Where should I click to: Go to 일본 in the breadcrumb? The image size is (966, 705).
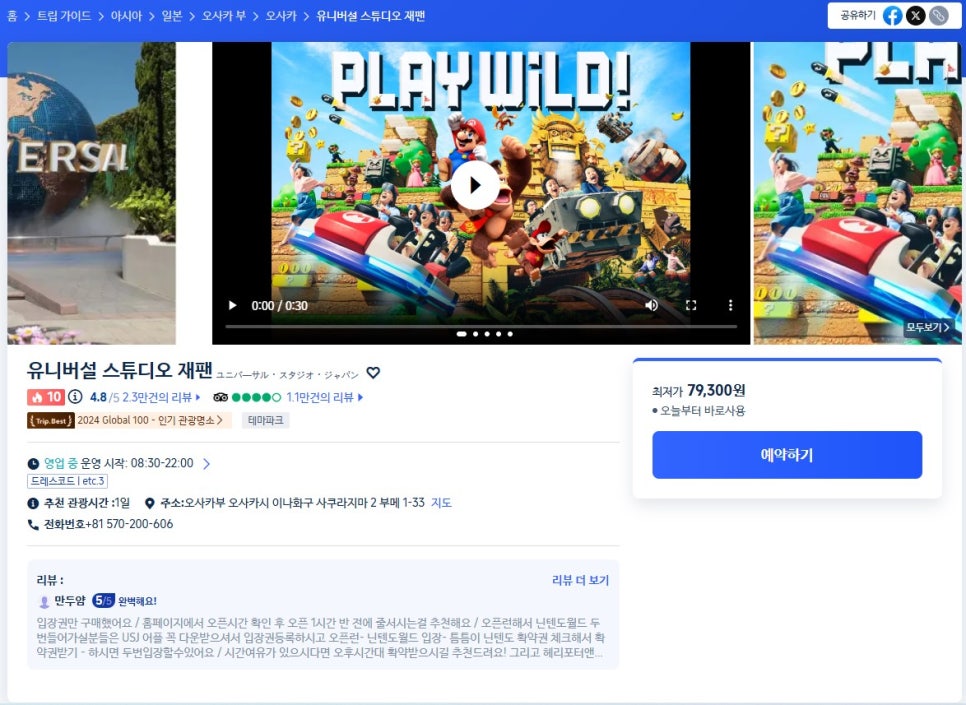click(x=172, y=16)
